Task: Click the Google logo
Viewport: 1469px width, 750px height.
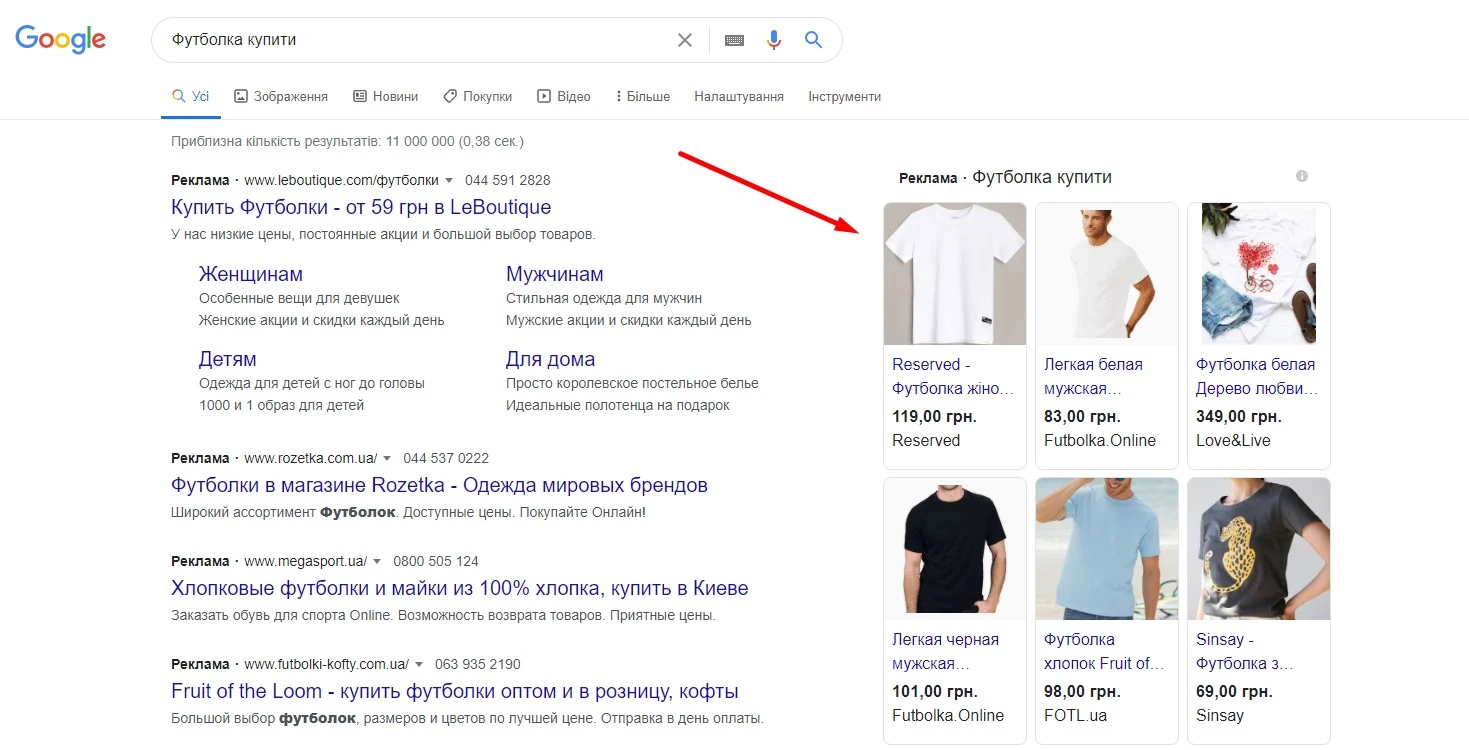Action: 60,38
